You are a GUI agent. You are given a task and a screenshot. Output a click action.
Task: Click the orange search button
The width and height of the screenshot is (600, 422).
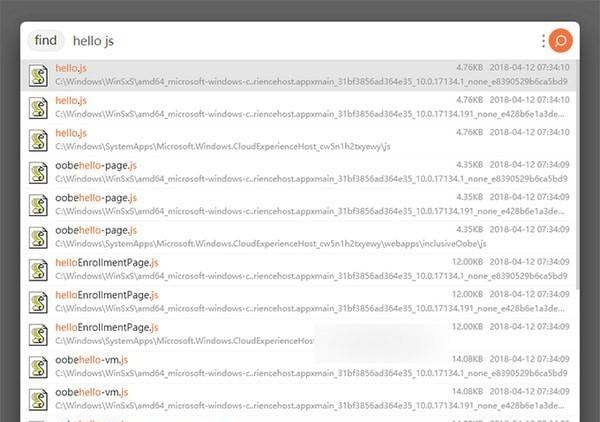click(x=561, y=40)
